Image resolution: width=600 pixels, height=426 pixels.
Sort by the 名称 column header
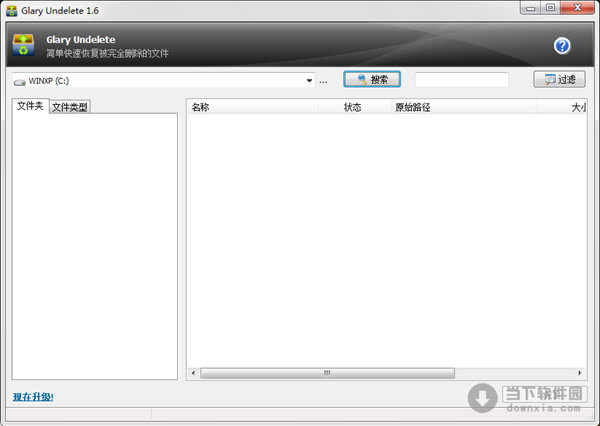point(253,107)
